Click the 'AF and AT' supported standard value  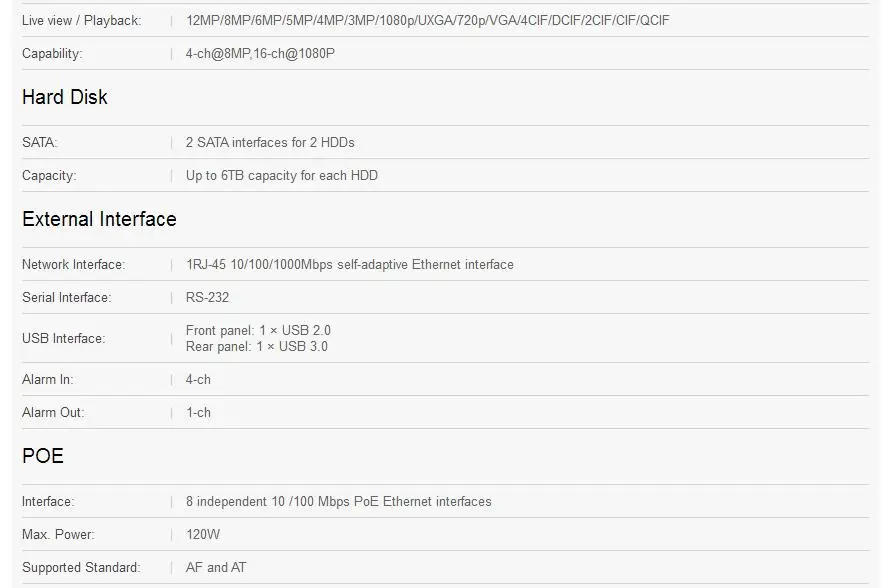pos(216,567)
